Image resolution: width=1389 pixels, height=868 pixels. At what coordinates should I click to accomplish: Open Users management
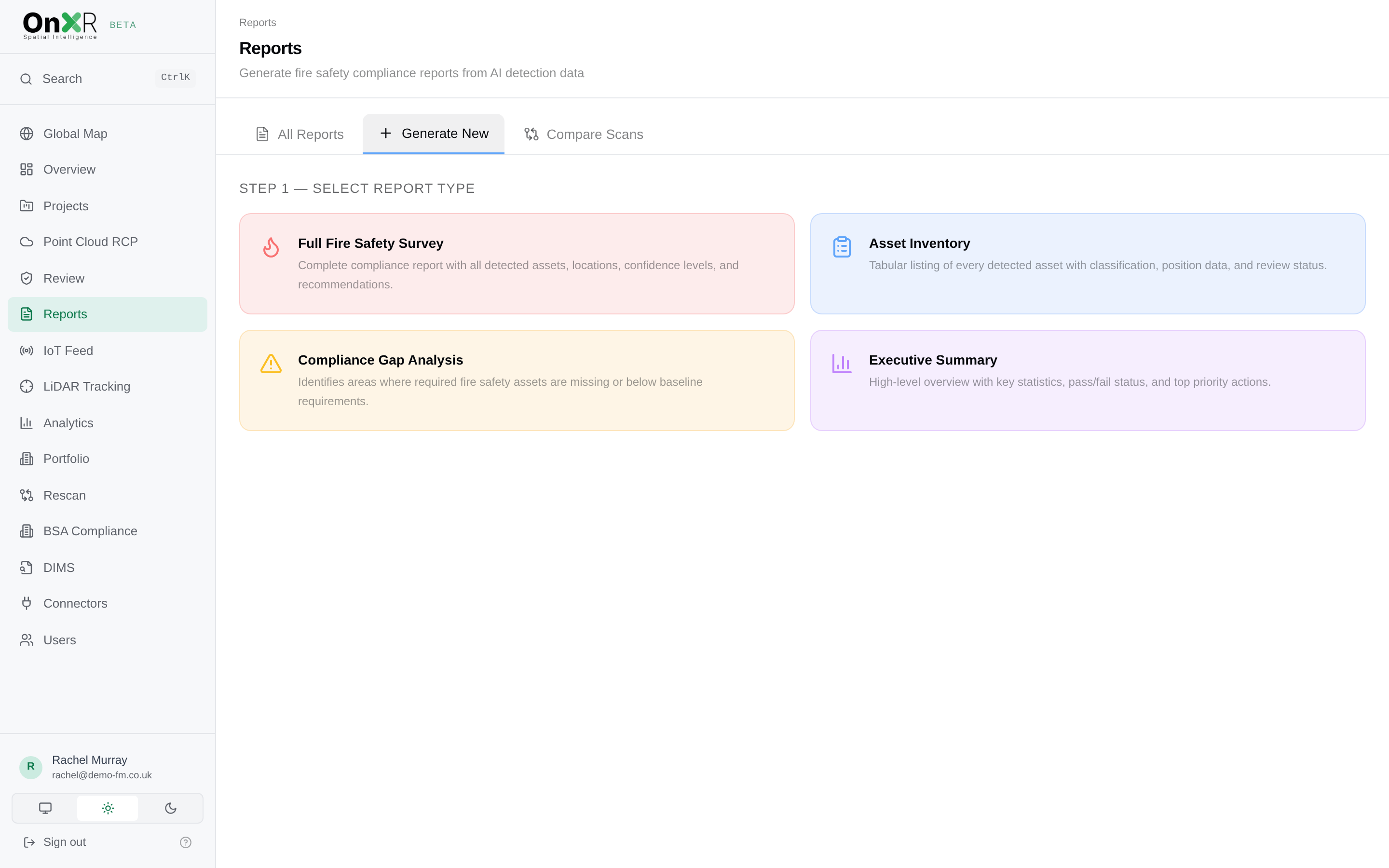[108, 639]
